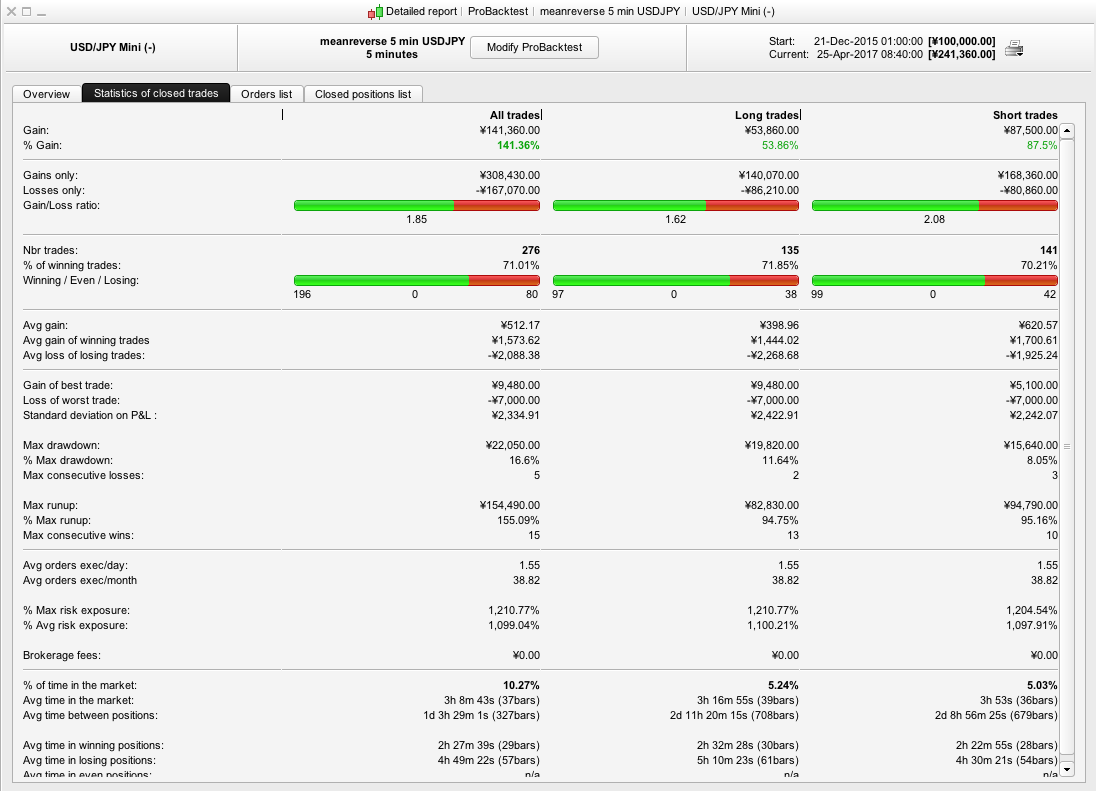Click the % Max risk exposure label
The image size is (1096, 791).
(x=76, y=610)
